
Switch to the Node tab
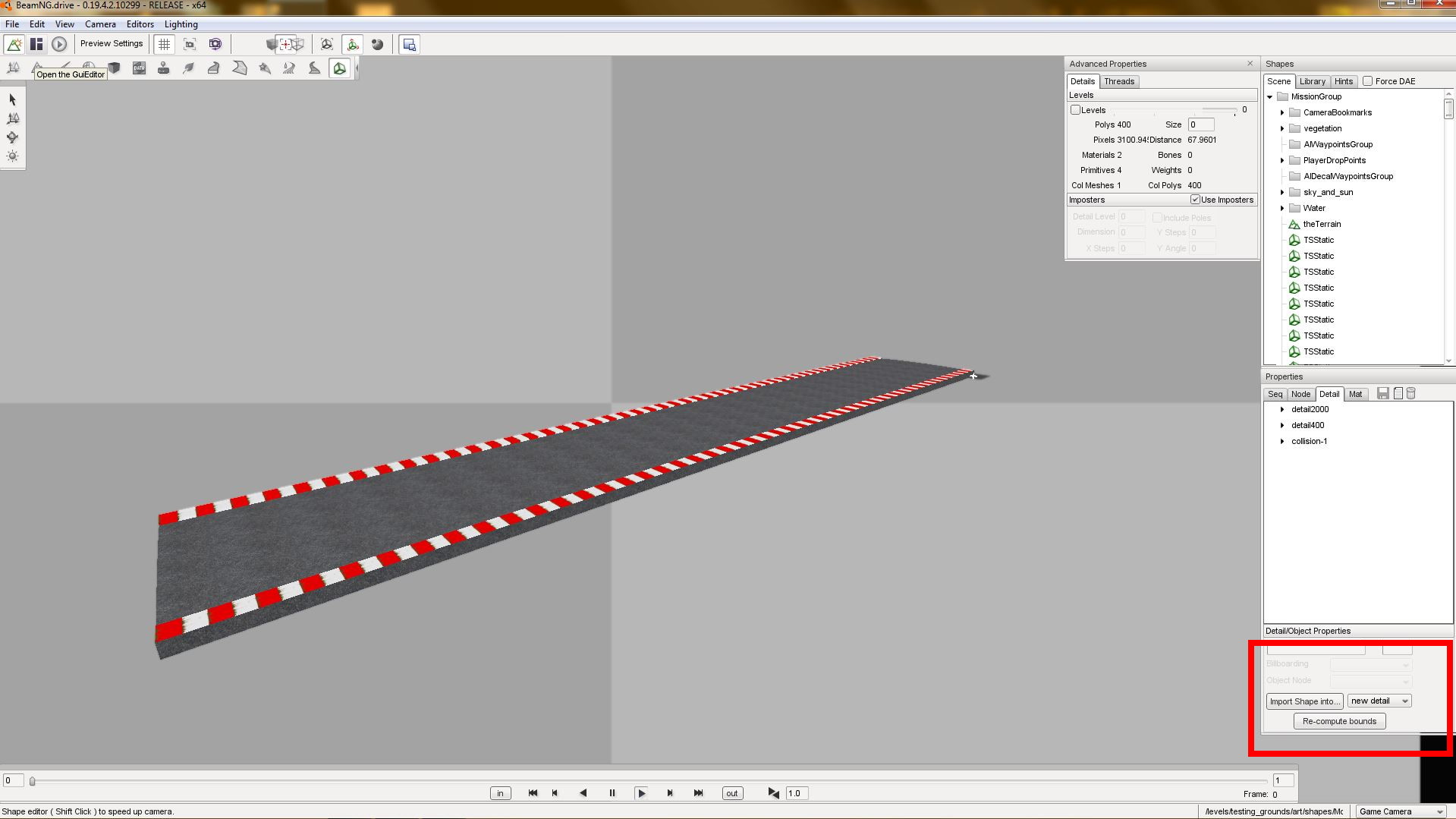pos(1300,394)
